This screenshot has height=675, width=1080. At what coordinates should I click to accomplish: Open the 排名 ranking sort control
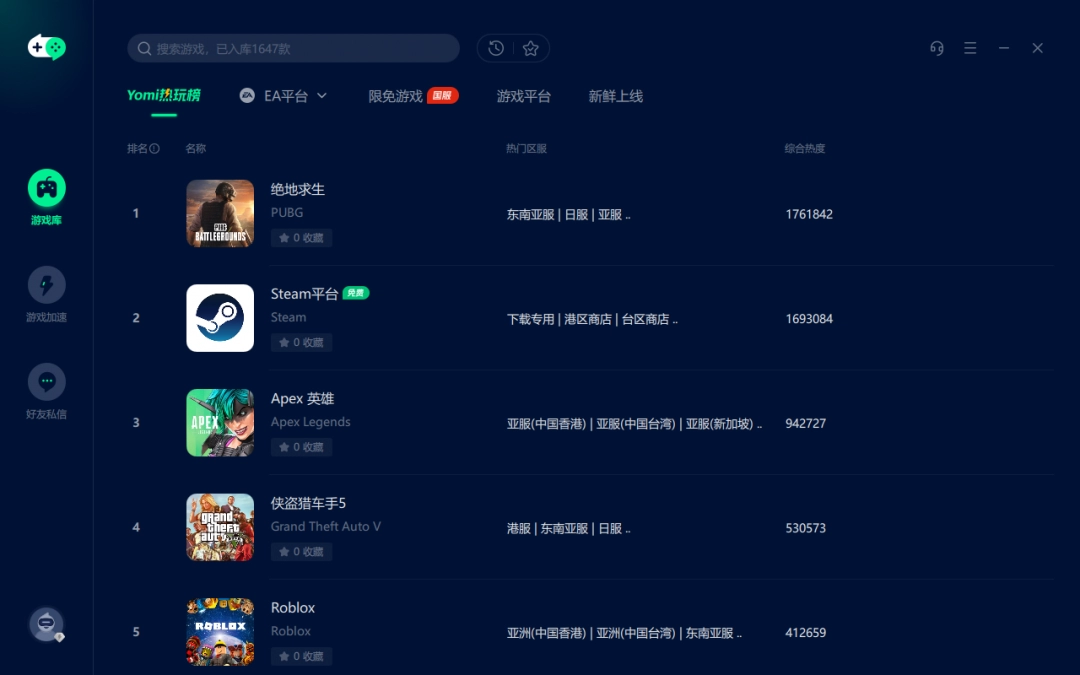143,148
